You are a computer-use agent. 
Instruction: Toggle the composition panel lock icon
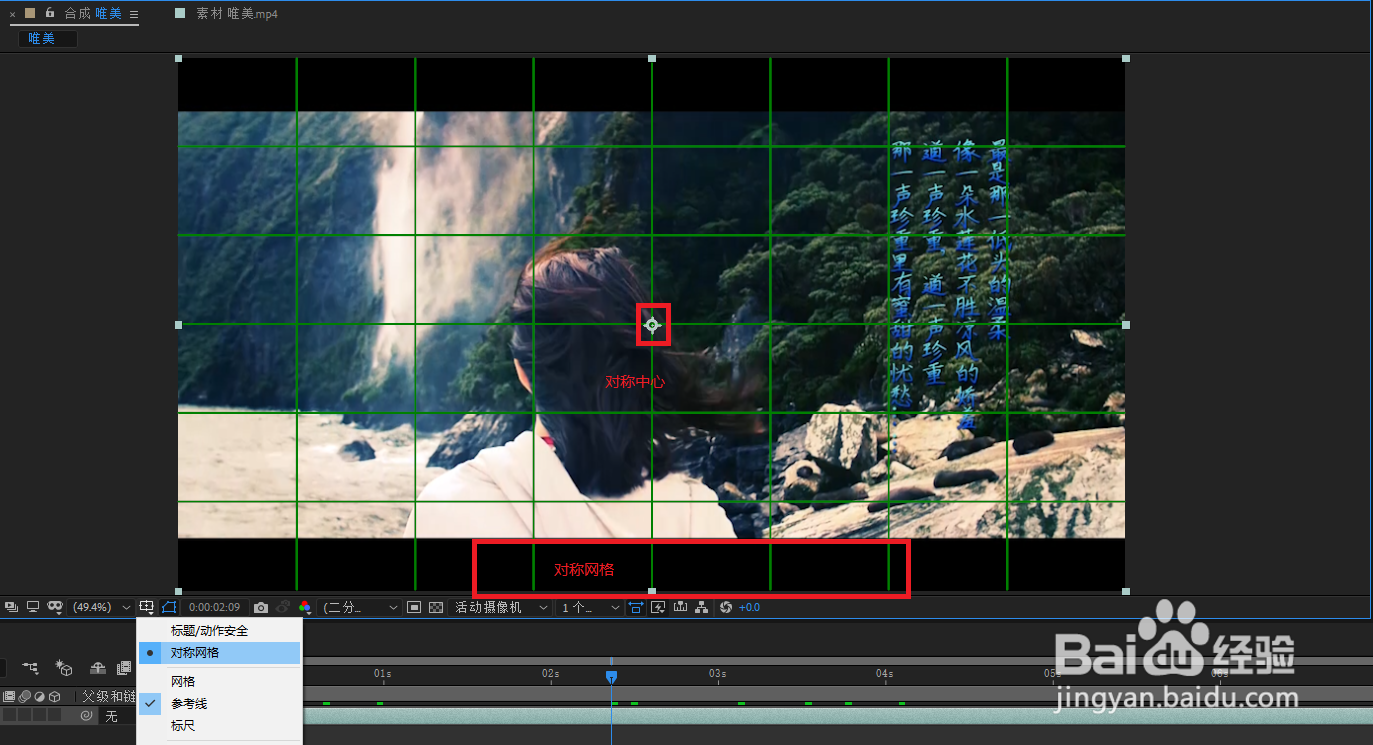pyautogui.click(x=49, y=13)
